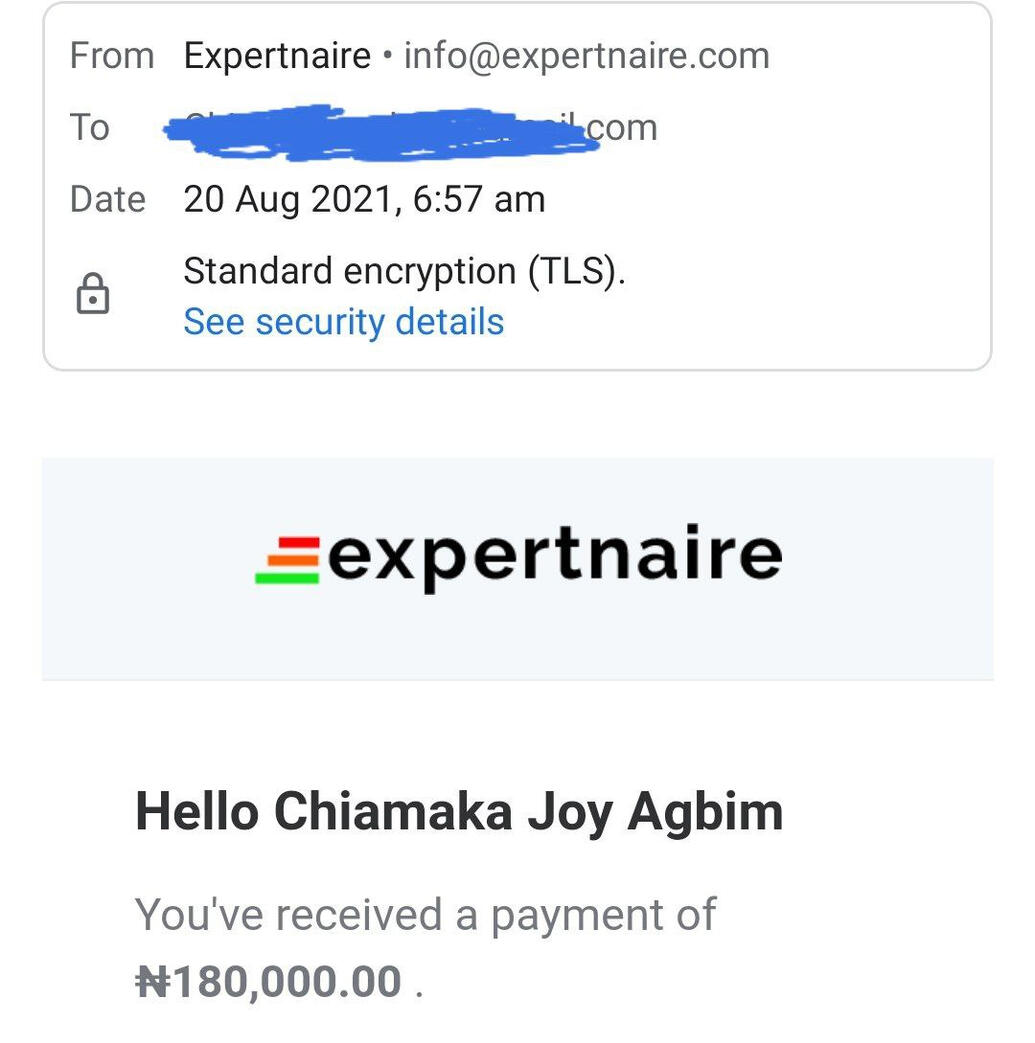Click the lock encryption icon
The width and height of the screenshot is (1035, 1043).
[93, 296]
